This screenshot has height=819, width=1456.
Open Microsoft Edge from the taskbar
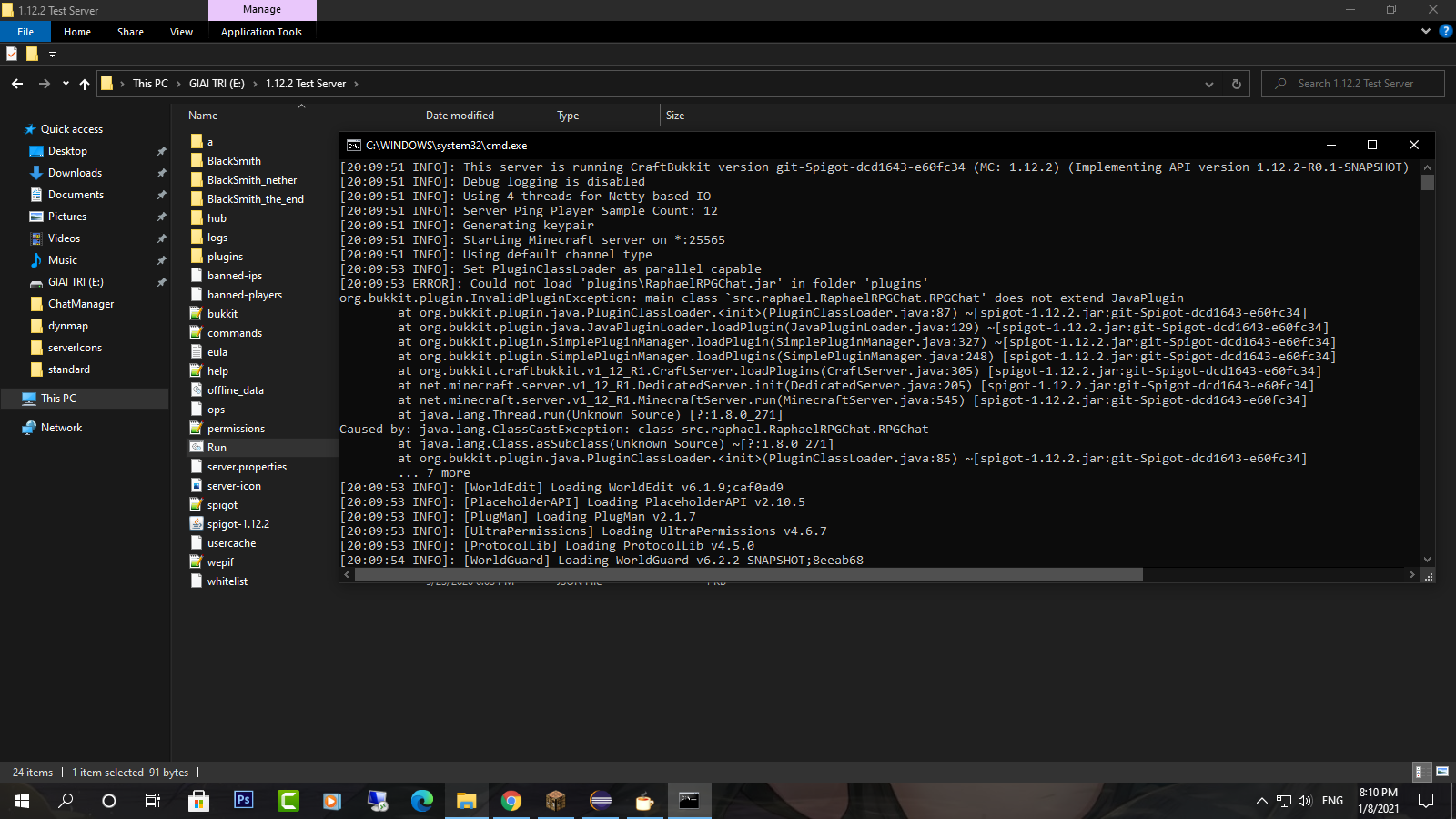click(422, 800)
